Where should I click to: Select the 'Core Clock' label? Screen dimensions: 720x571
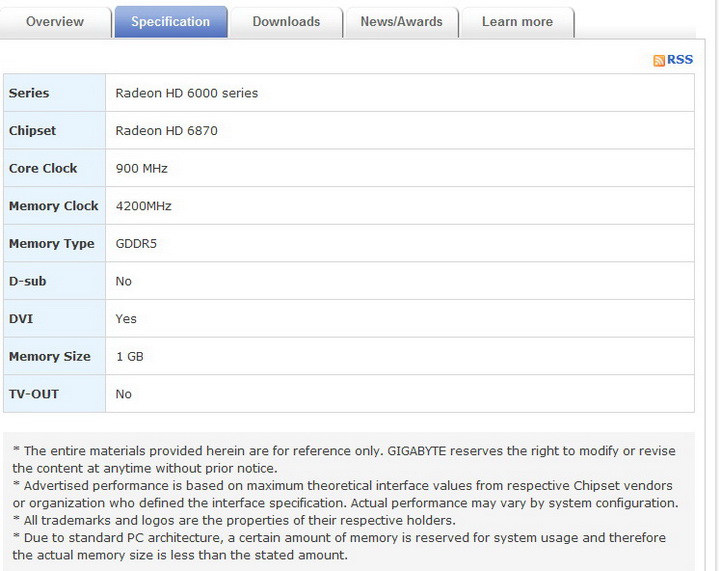[43, 168]
